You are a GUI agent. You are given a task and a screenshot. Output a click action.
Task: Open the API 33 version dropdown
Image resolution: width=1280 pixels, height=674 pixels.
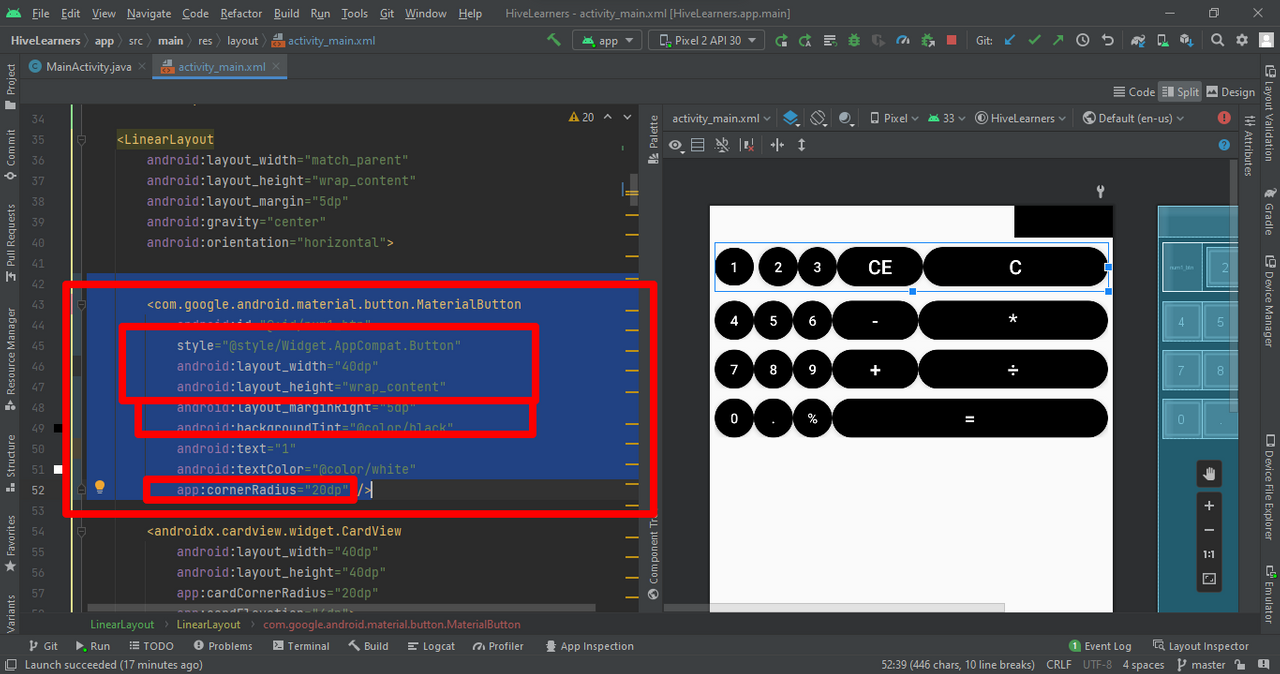(x=946, y=118)
